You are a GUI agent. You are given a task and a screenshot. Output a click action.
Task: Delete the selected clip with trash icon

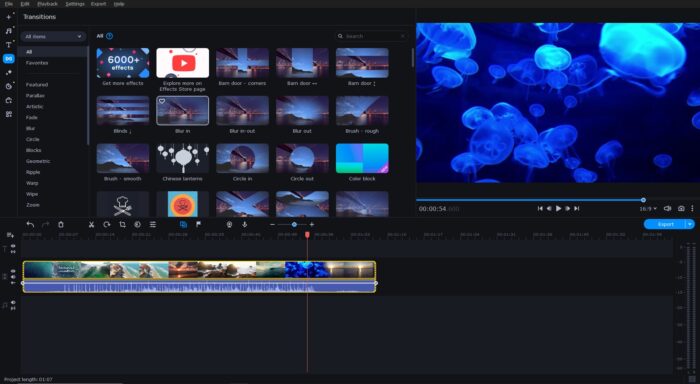coord(61,225)
